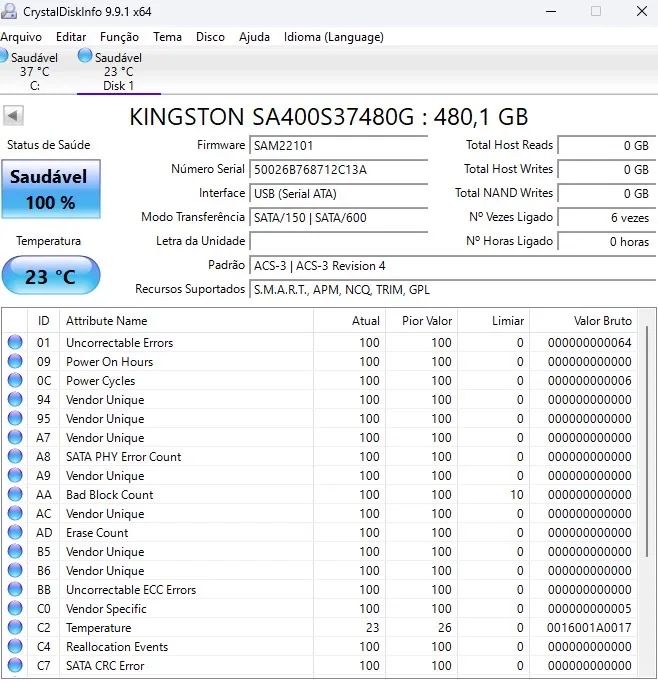Viewport: 658px width, 682px height.
Task: Click the Firmware field SAM22101
Action: (x=338, y=145)
